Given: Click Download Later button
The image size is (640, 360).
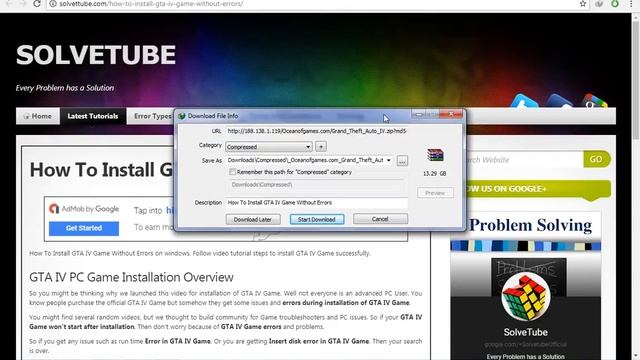Looking at the screenshot, I should click(x=253, y=219).
